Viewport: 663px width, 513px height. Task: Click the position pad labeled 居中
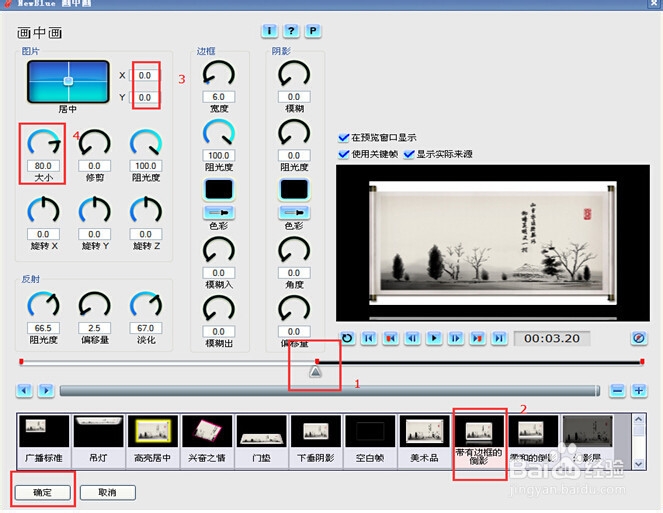[x=68, y=82]
